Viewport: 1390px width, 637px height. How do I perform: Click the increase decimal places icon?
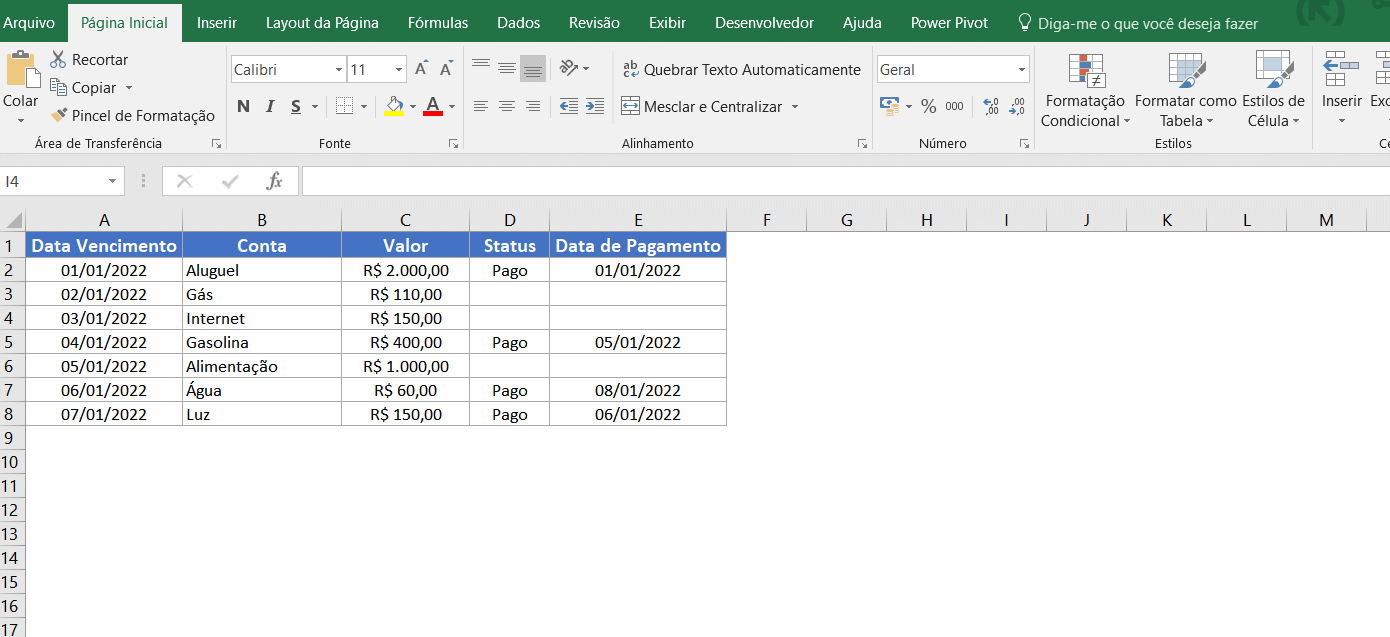click(x=990, y=106)
